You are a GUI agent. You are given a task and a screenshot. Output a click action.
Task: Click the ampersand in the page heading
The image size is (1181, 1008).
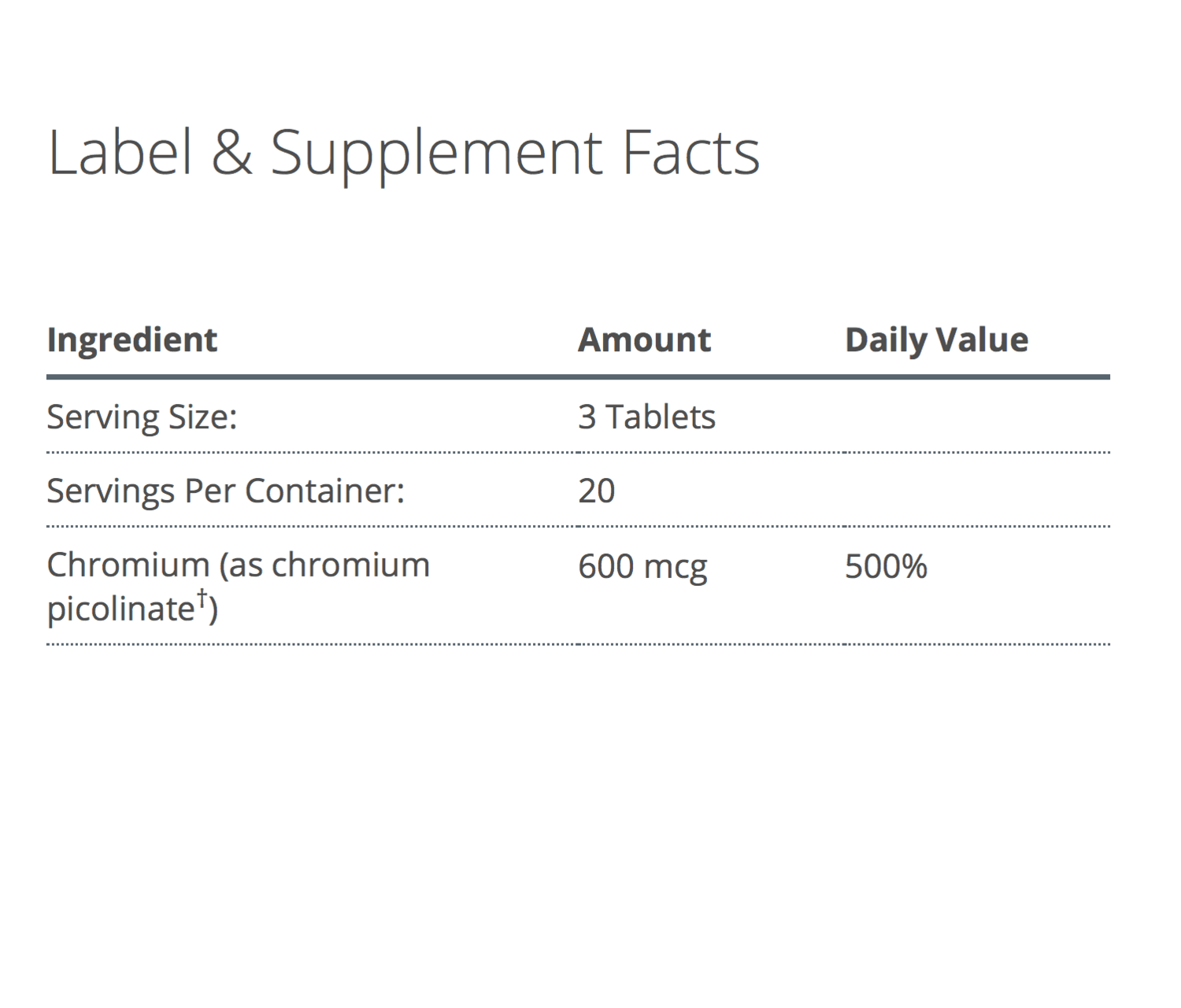[231, 152]
